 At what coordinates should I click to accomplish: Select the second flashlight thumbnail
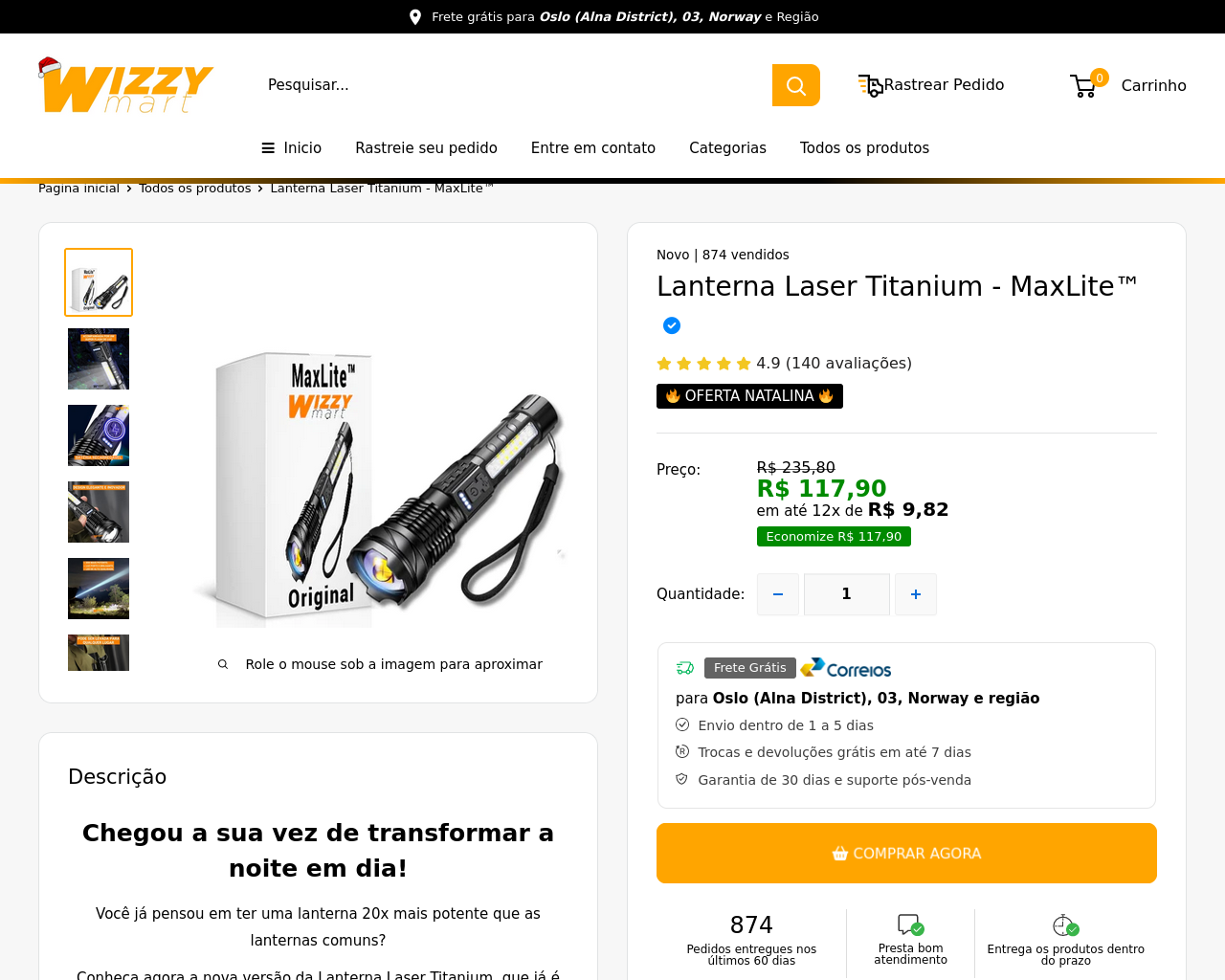click(x=99, y=359)
